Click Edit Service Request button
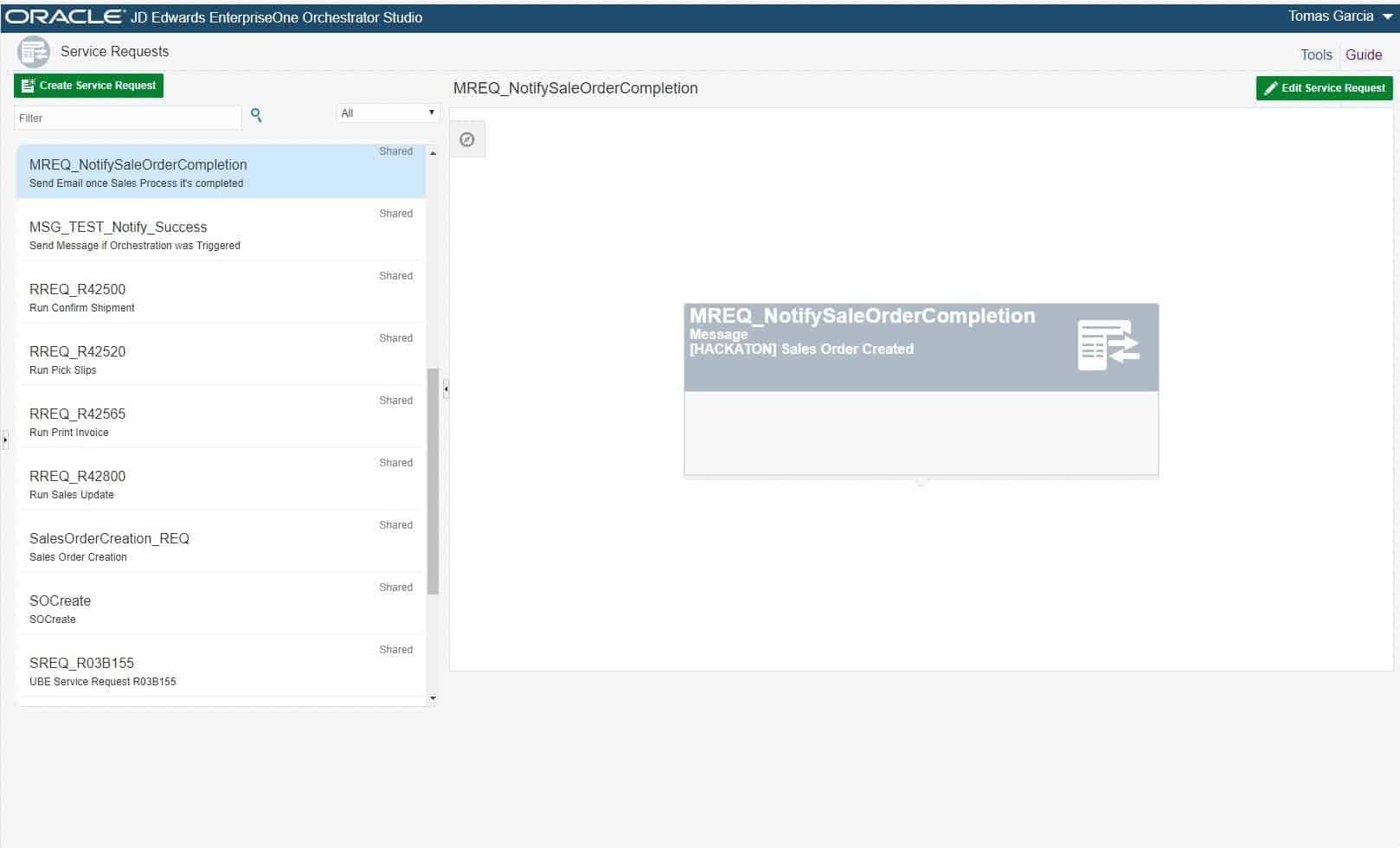This screenshot has height=848, width=1400. 1325,88
